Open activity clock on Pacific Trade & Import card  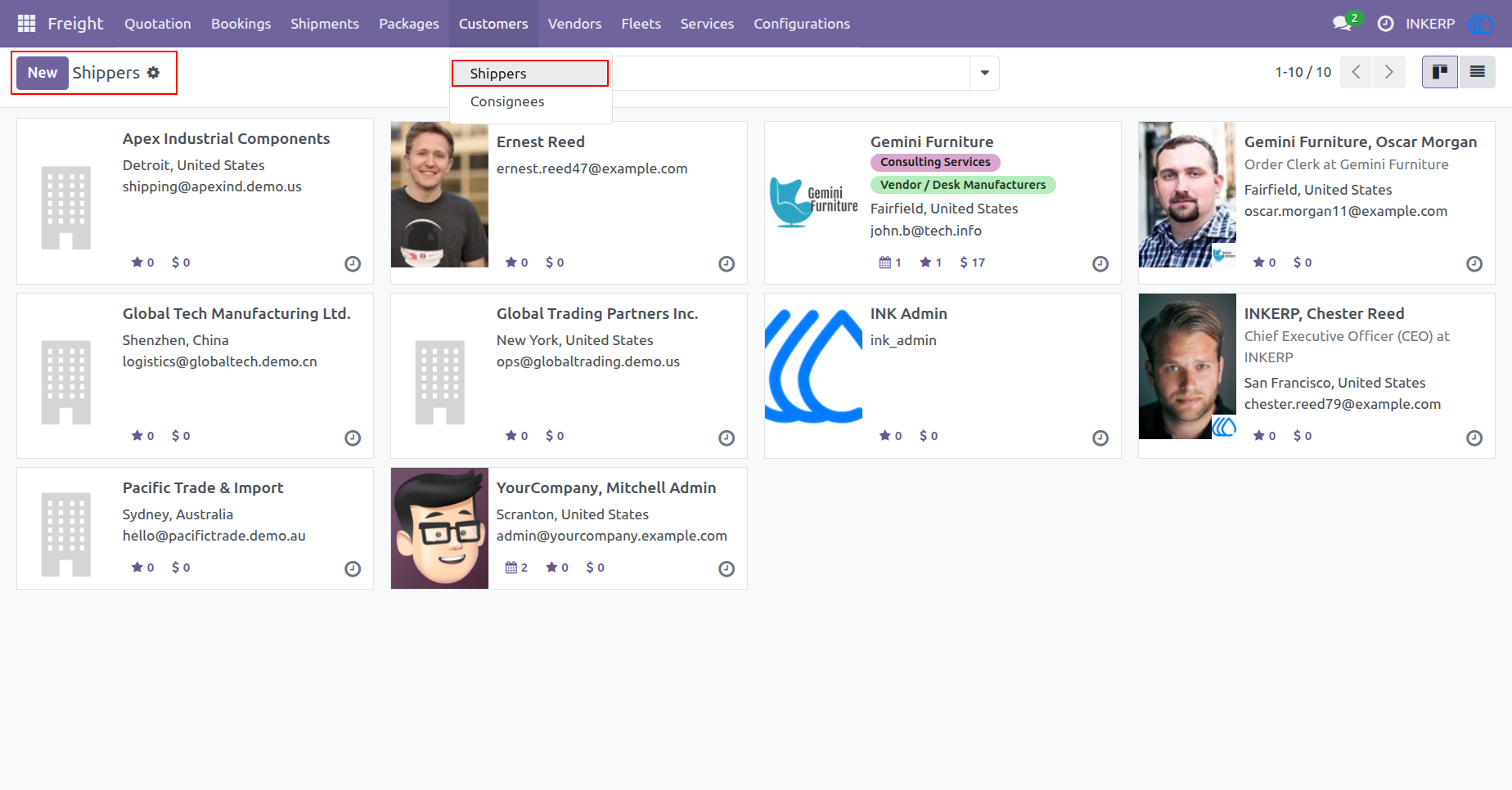tap(353, 568)
